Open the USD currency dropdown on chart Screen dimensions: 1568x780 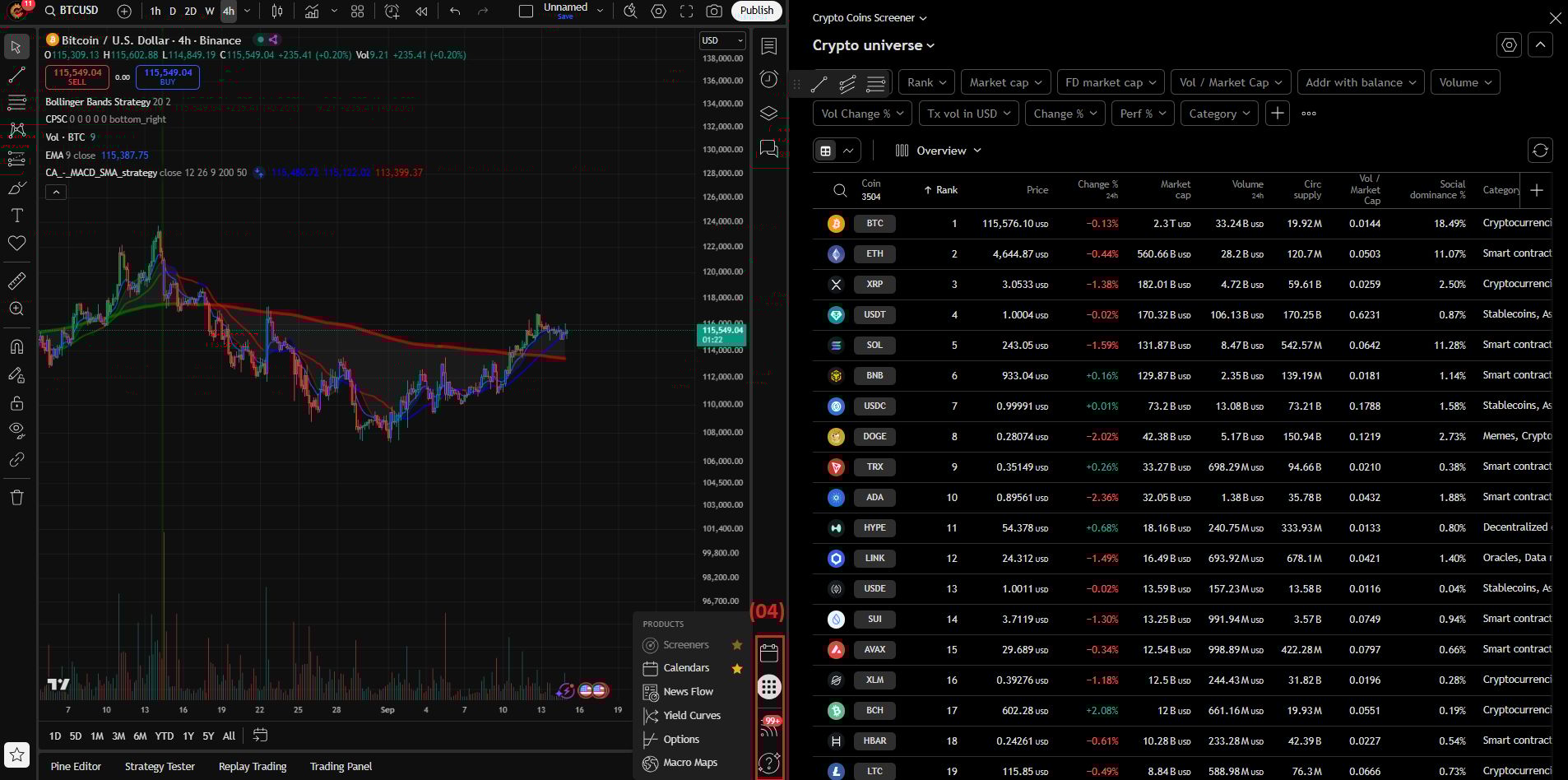pos(721,40)
